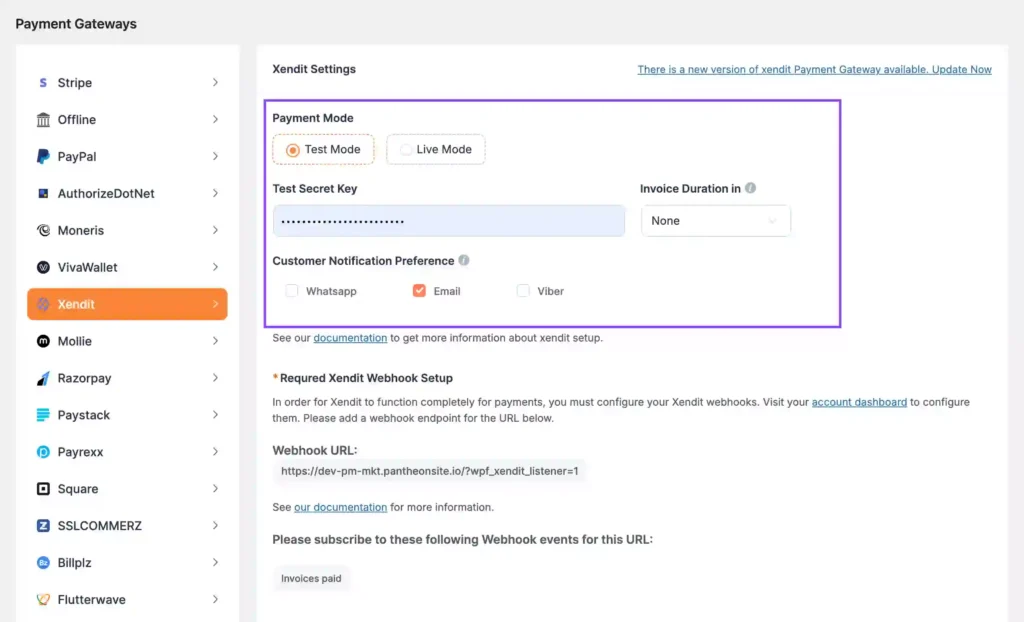Select the Test Mode radio button
1024x622 pixels.
click(293, 150)
